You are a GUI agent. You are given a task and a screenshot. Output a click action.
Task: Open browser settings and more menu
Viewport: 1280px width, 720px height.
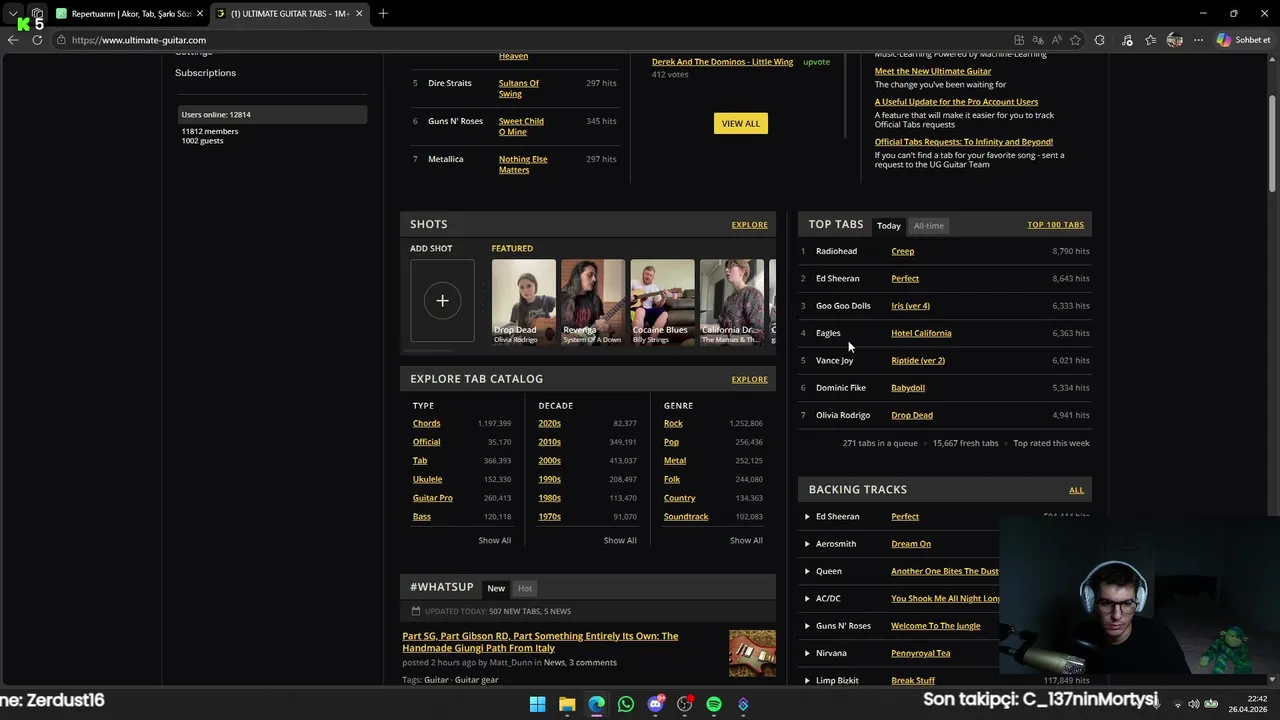pyautogui.click(x=1198, y=40)
